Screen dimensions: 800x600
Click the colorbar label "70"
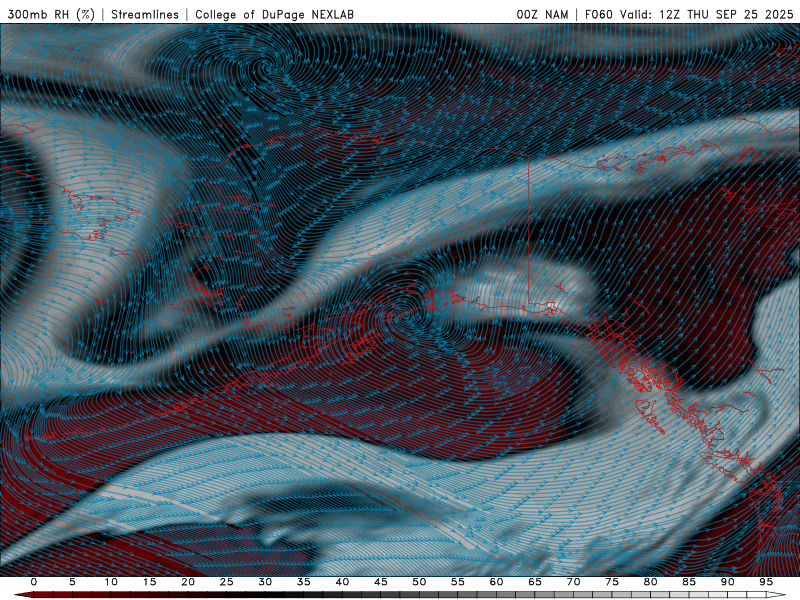(573, 582)
